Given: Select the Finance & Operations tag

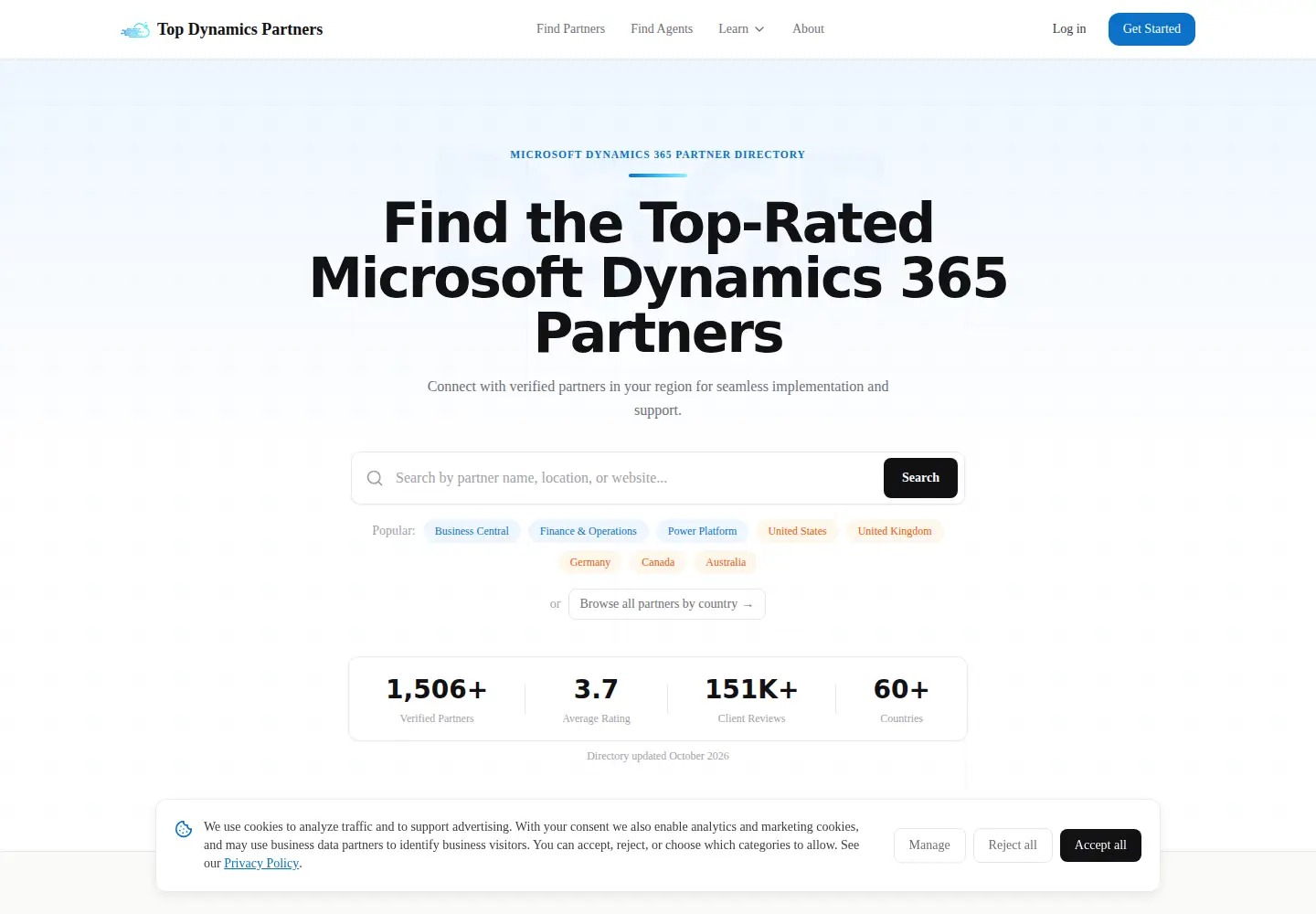Looking at the screenshot, I should (x=588, y=531).
